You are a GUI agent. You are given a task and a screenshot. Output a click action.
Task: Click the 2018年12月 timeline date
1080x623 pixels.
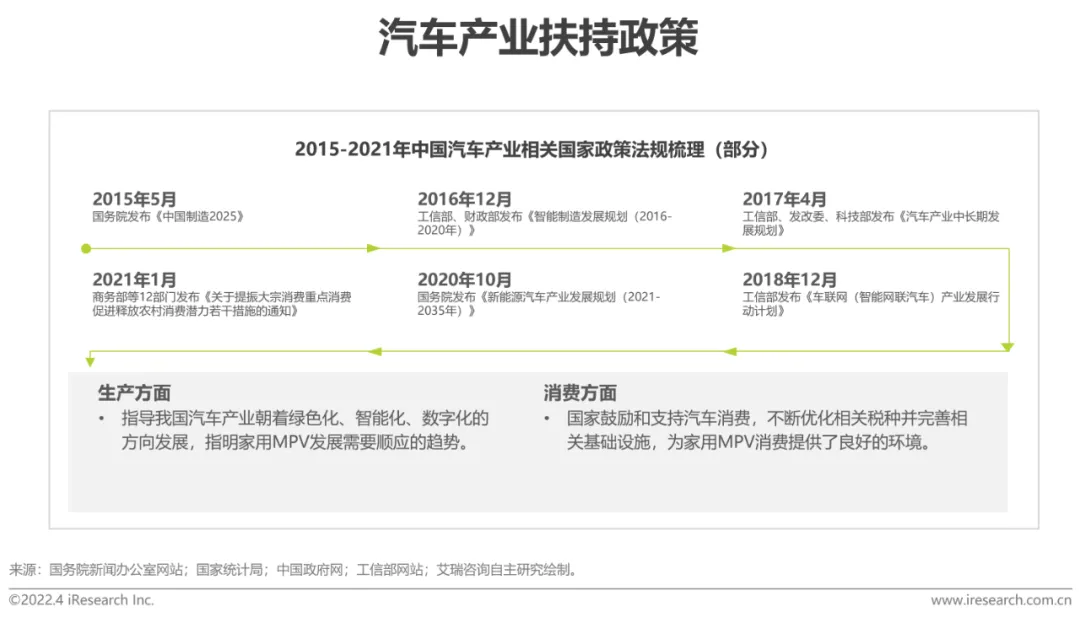pos(789,279)
